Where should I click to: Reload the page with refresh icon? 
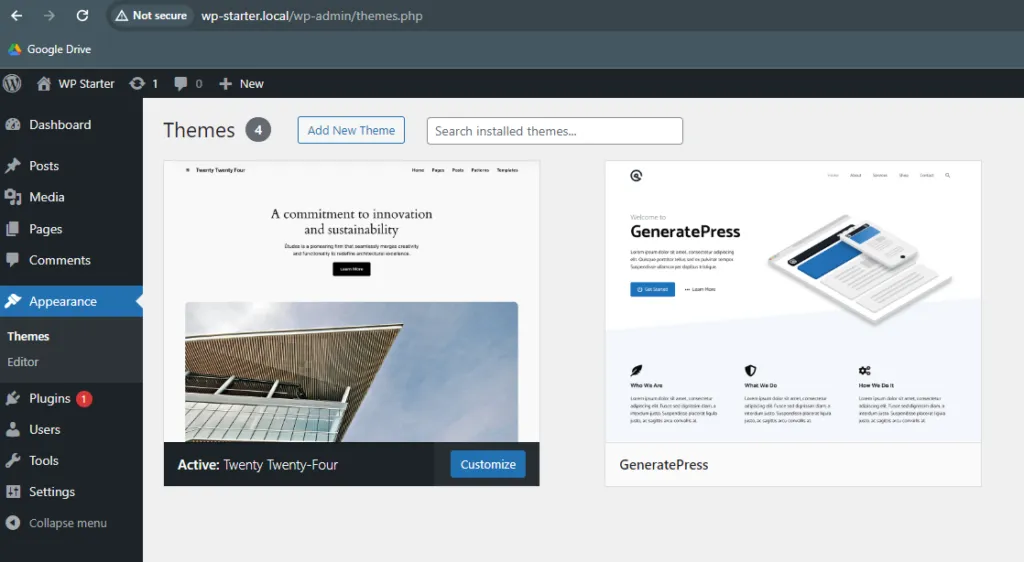(x=82, y=16)
